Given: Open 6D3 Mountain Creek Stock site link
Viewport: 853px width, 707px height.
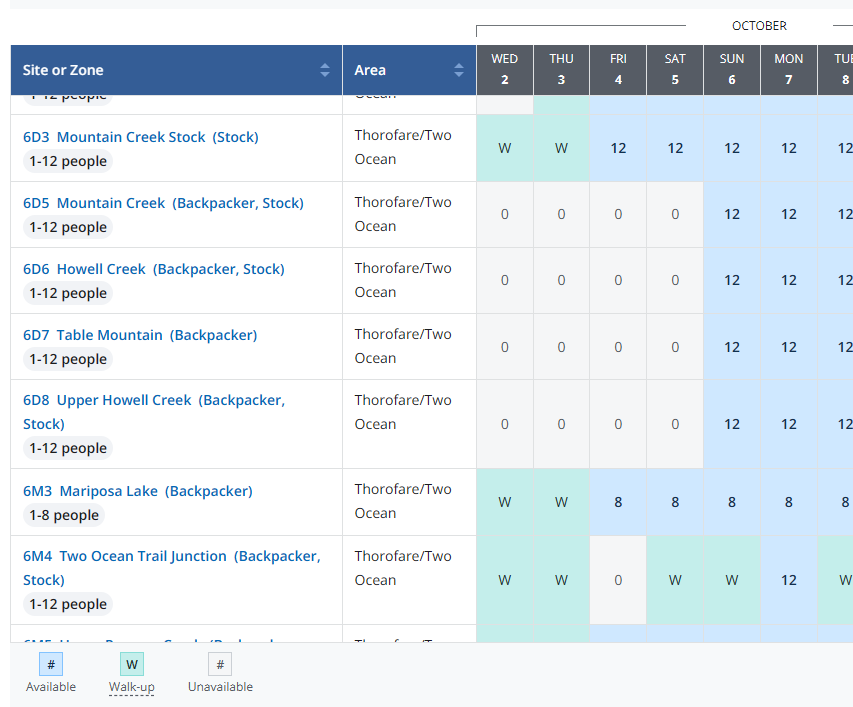Looking at the screenshot, I should (x=140, y=137).
